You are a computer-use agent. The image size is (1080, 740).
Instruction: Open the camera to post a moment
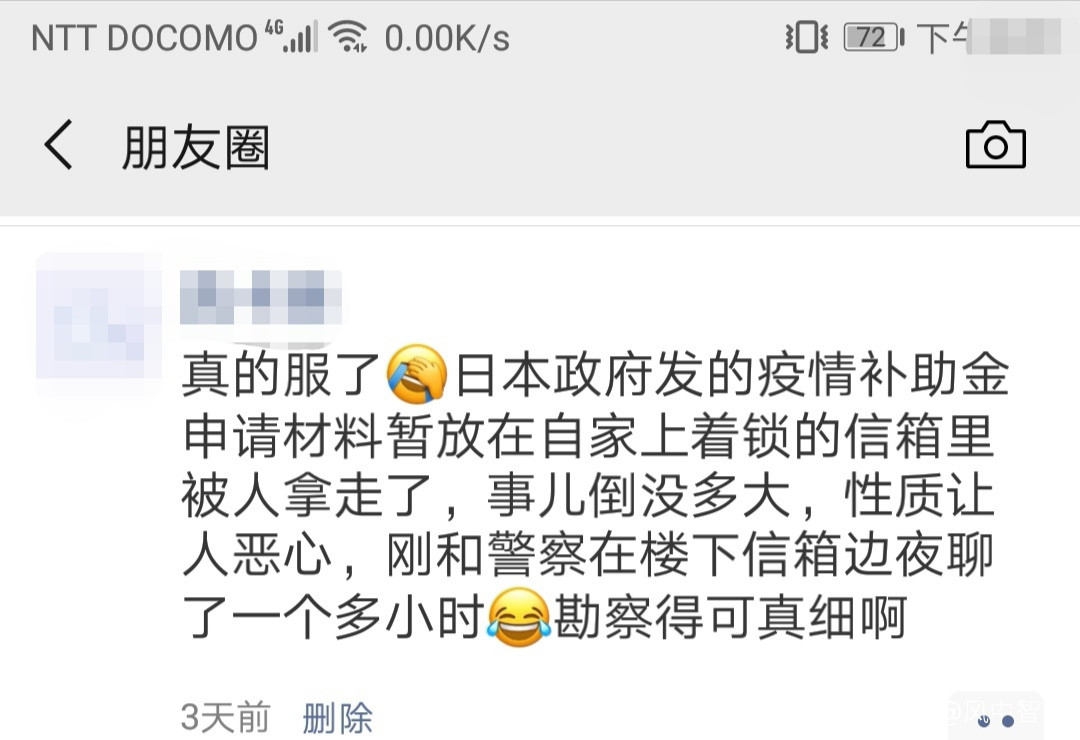[x=995, y=144]
